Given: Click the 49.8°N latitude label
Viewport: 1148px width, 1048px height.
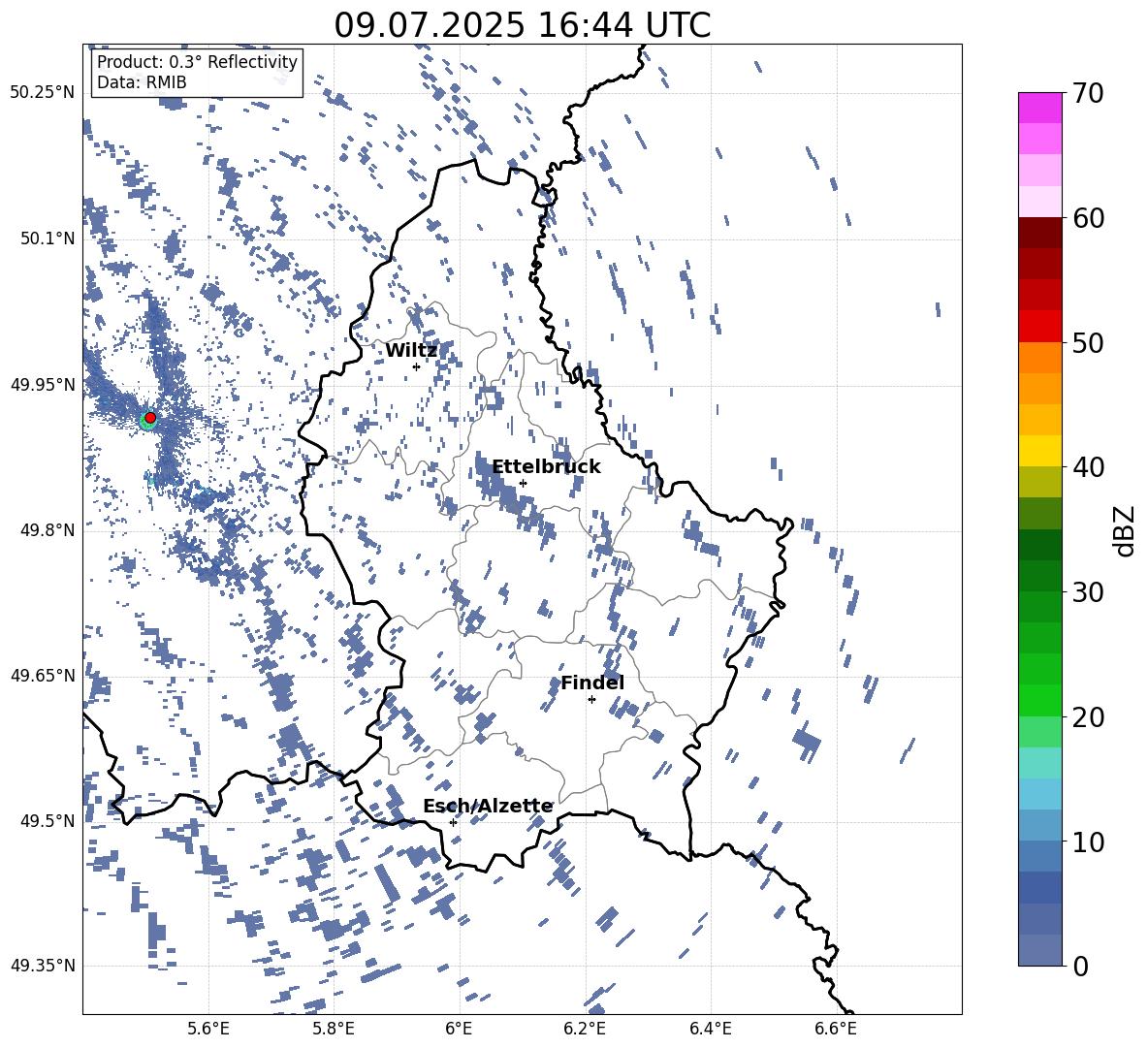Looking at the screenshot, I should 47,530.
